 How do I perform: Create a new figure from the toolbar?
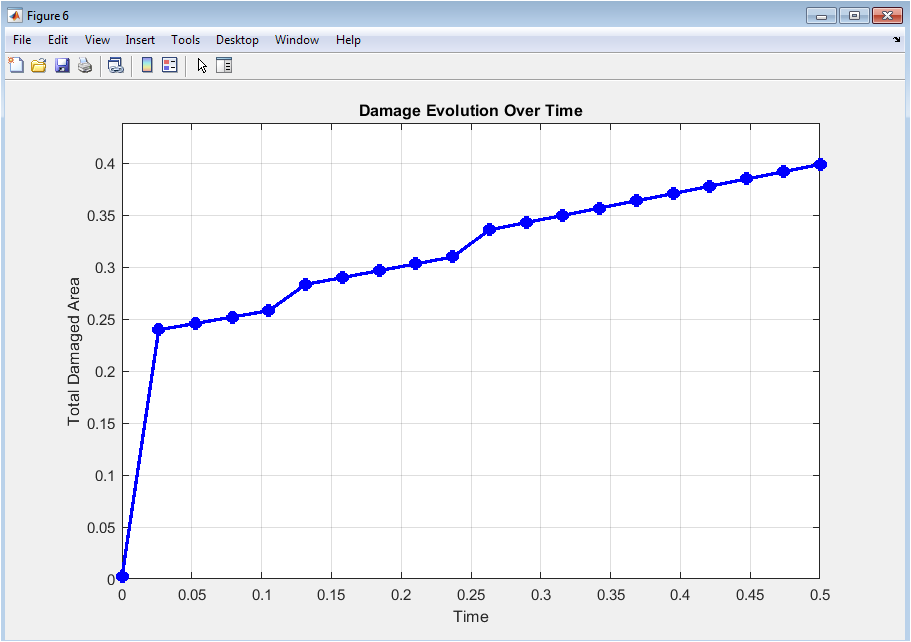point(15,66)
